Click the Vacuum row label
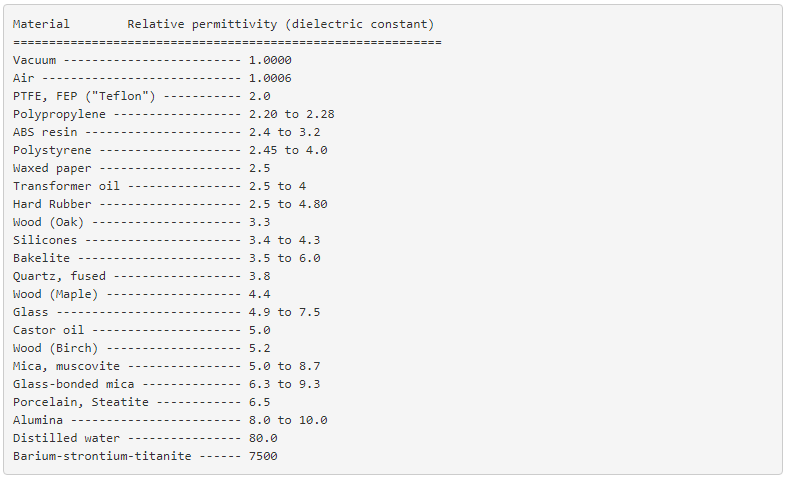Viewport: 787px width, 480px height. [x=34, y=60]
